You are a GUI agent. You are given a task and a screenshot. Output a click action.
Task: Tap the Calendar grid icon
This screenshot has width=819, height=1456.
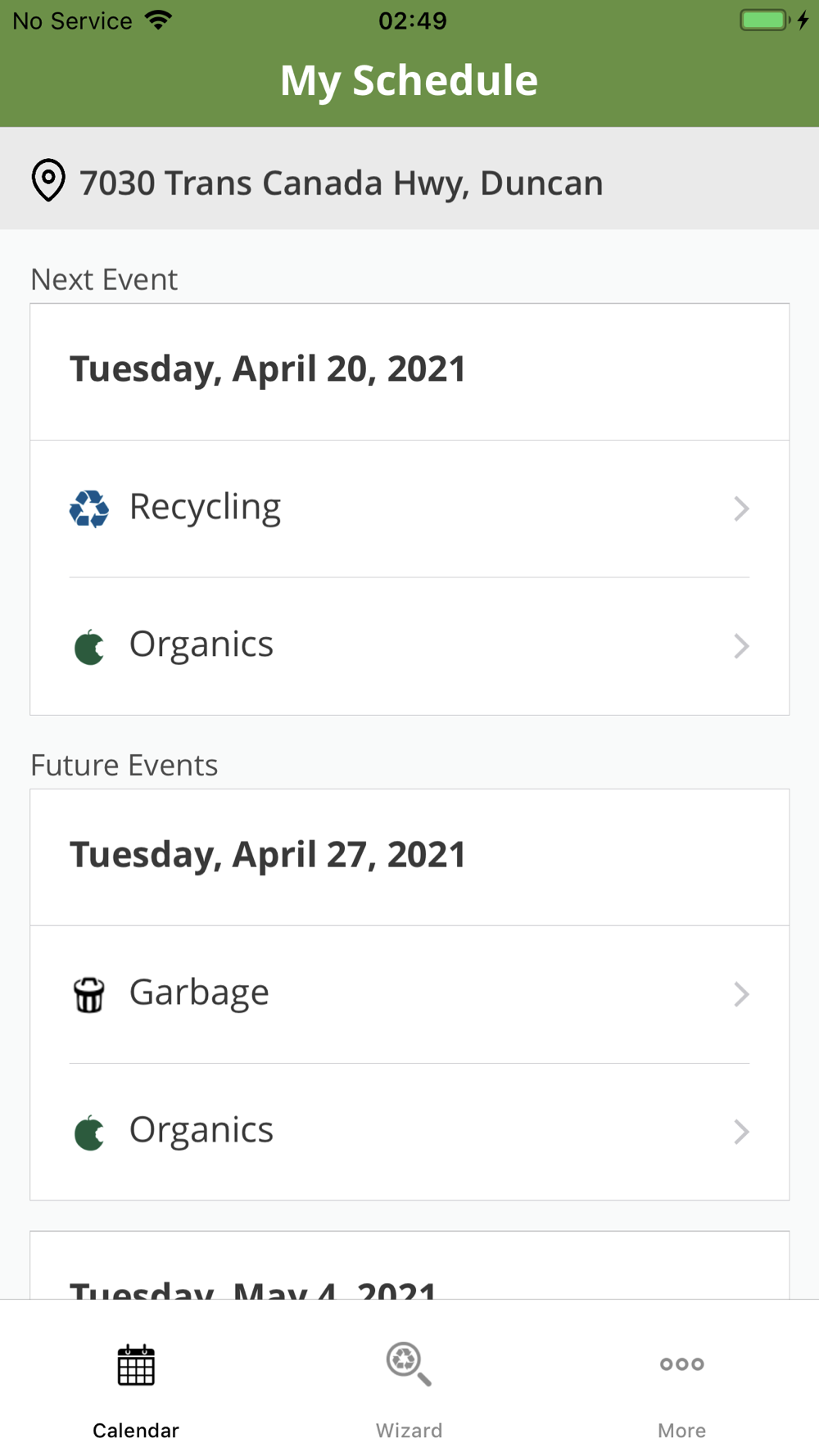[x=136, y=1365]
